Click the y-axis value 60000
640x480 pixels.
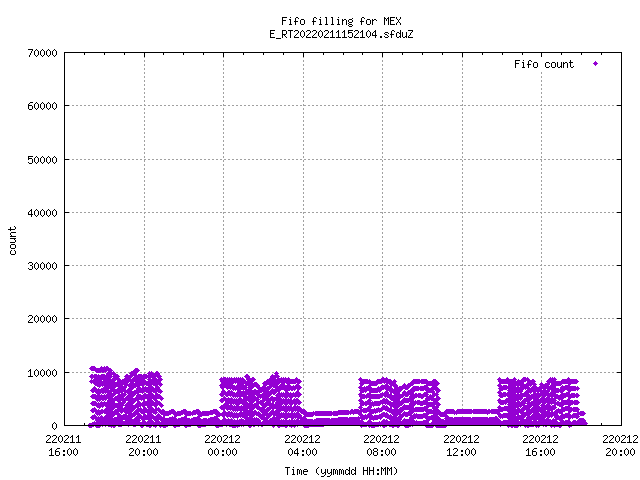pyautogui.click(x=42, y=106)
